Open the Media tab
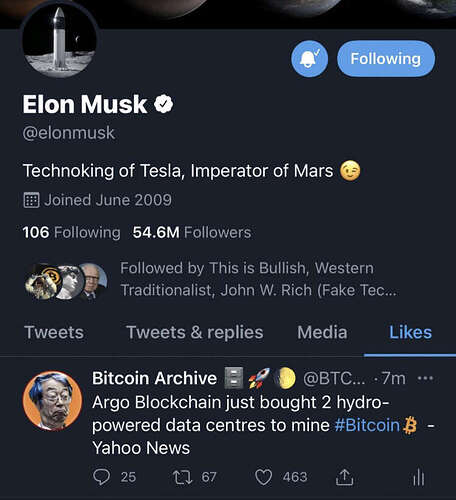Viewport: 456px width, 500px height. (322, 332)
